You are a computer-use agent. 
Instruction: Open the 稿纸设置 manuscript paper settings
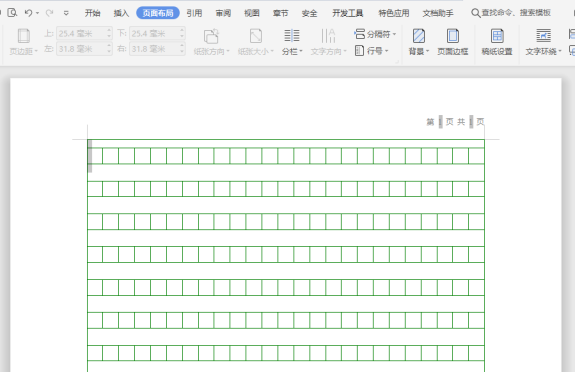pos(497,42)
